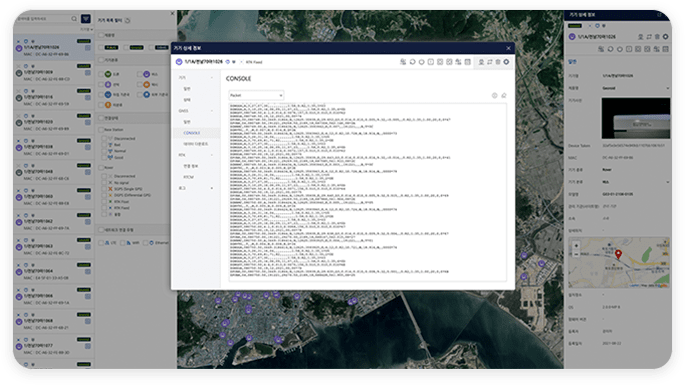Screen dimensions: 685x385
Task: Click the info icon above the console output
Action: pyautogui.click(x=495, y=95)
